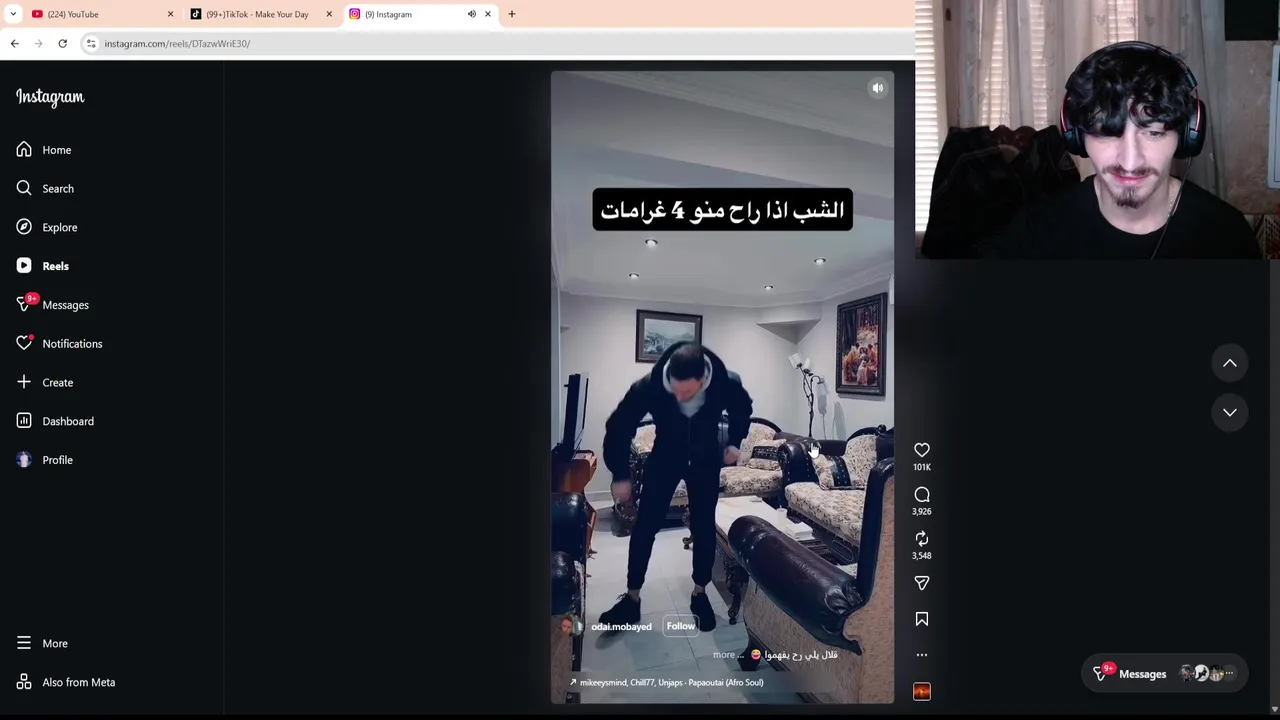Image resolution: width=1280 pixels, height=720 pixels.
Task: Click the 3,926 comments count
Action: 922,512
